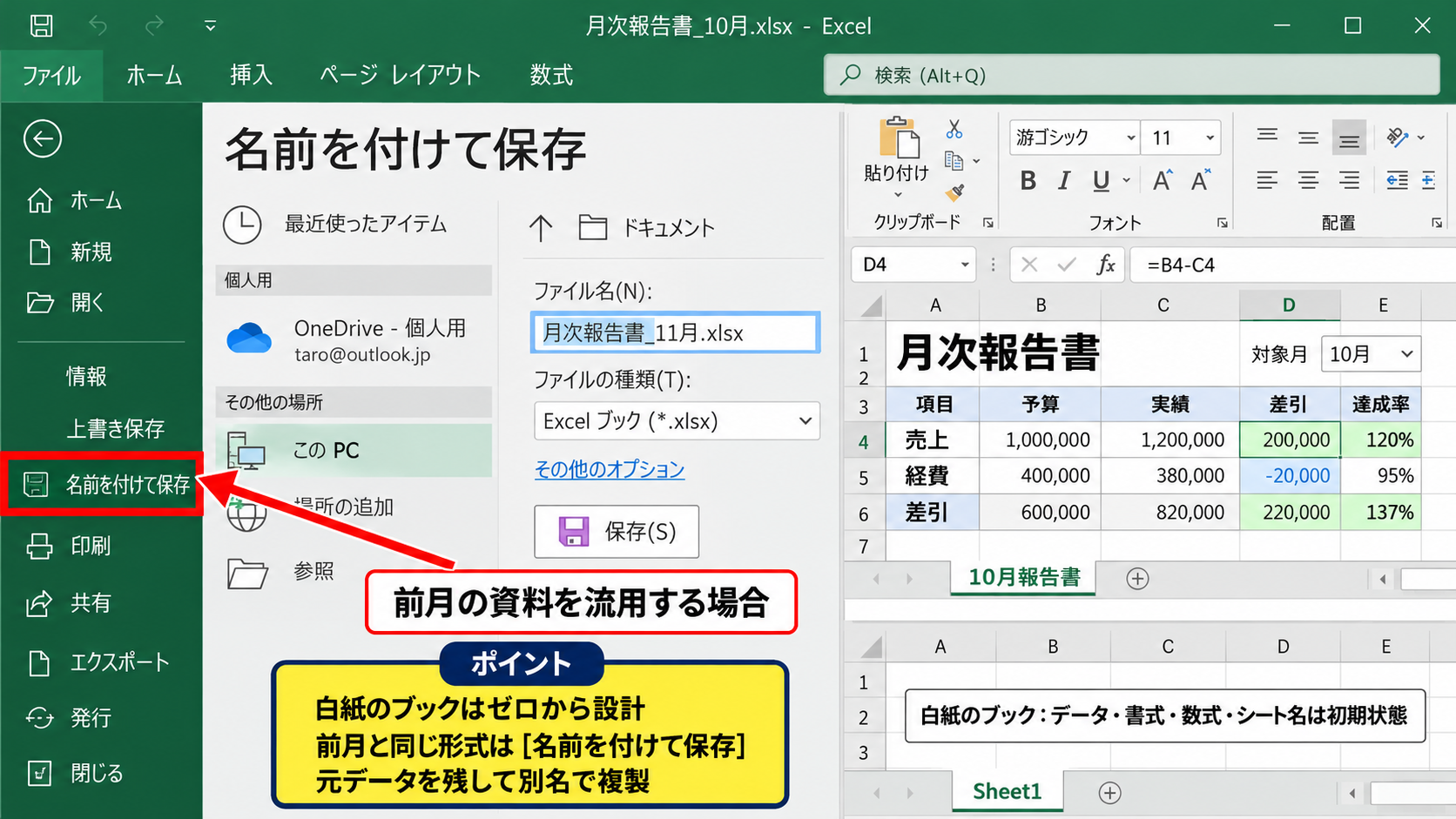Click the Format Painter brush icon
This screenshot has height=819, width=1456.
(x=955, y=191)
